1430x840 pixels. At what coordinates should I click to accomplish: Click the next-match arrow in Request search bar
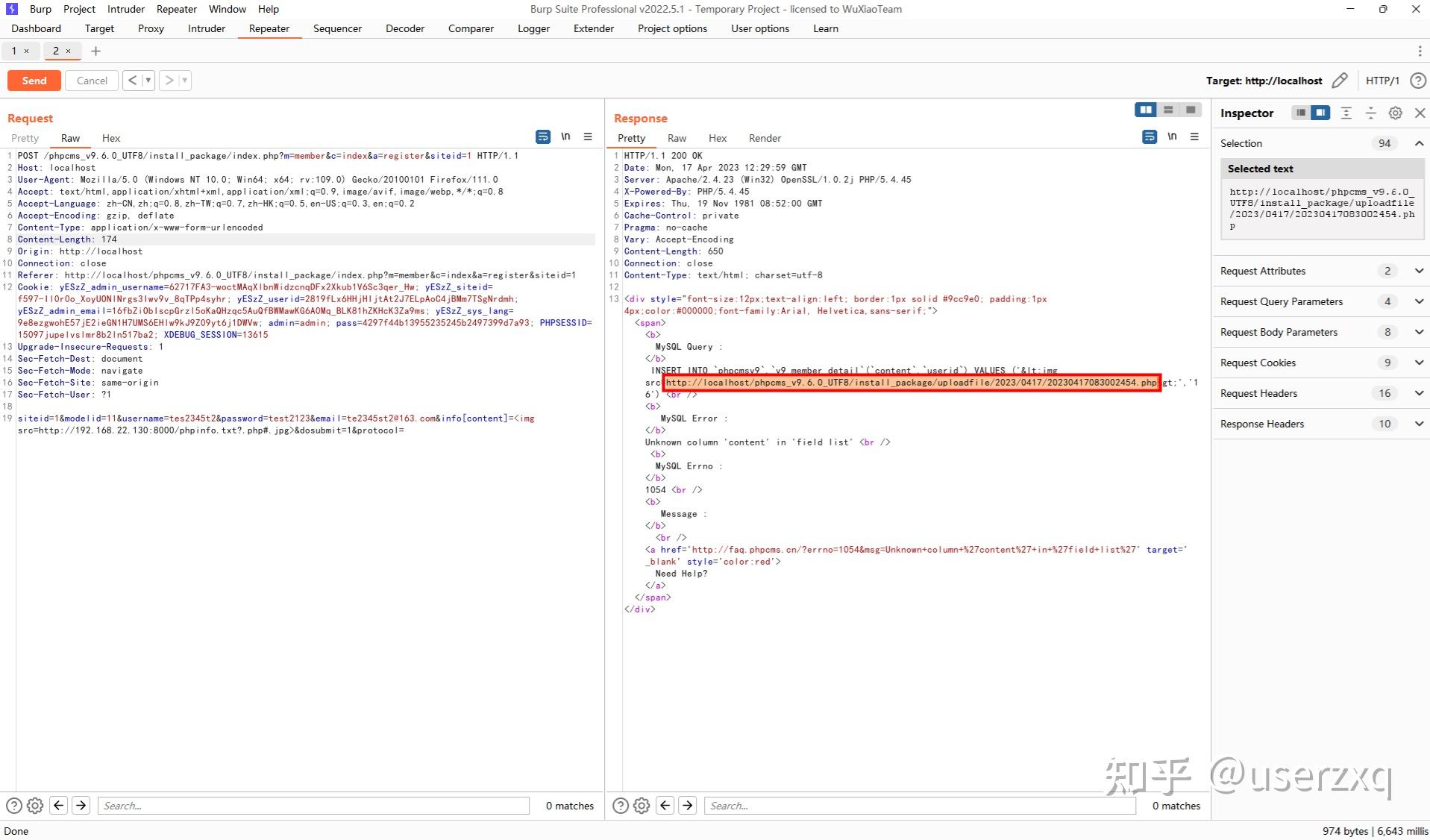point(81,805)
